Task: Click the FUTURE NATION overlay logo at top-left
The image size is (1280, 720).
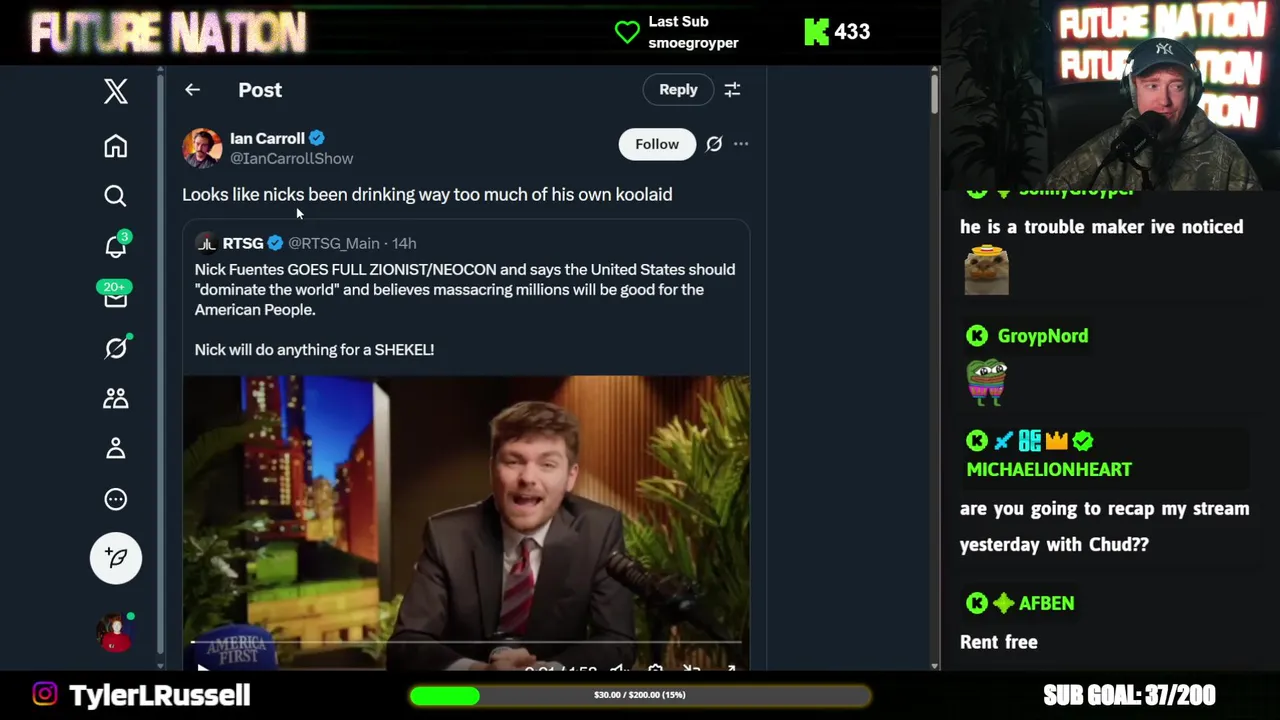Action: pos(168,33)
